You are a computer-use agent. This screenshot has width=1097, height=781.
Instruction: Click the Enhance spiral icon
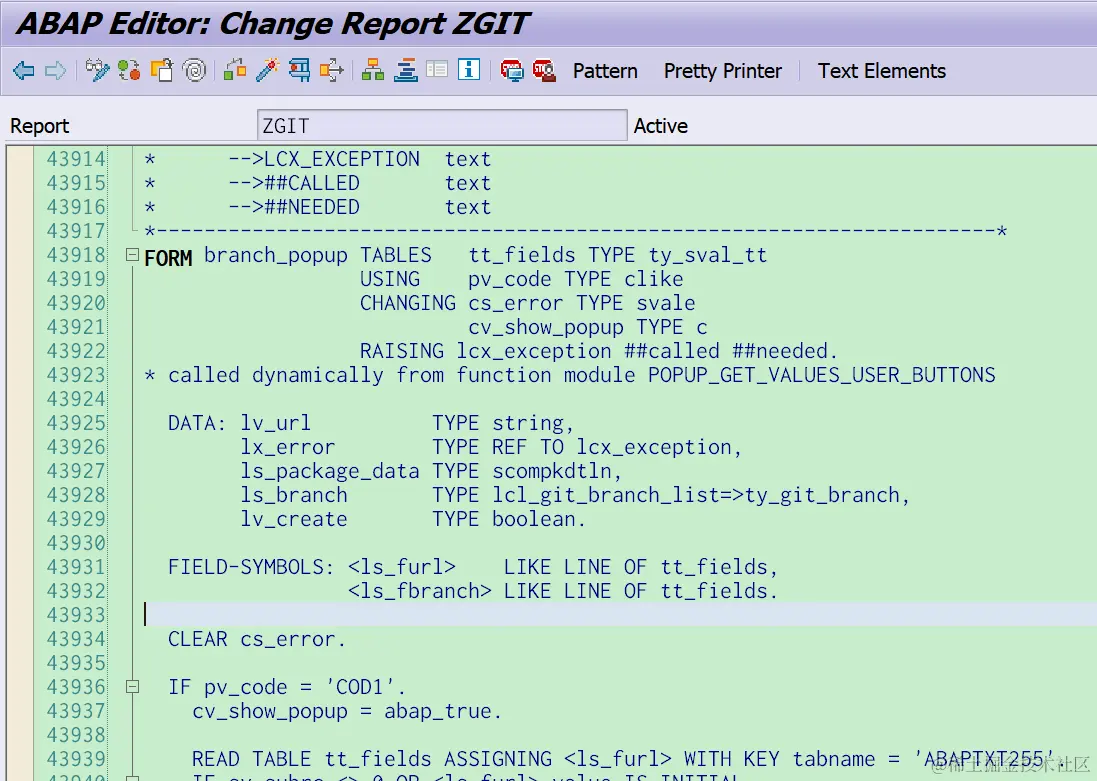pyautogui.click(x=194, y=71)
